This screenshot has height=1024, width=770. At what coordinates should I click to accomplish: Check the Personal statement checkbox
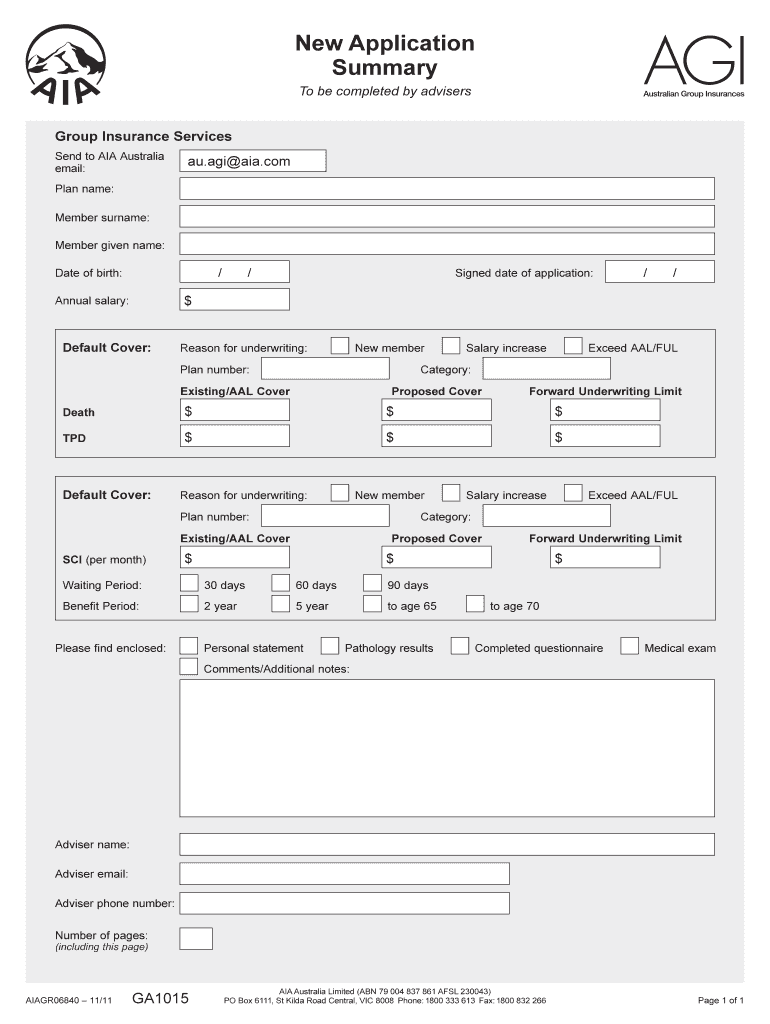click(188, 647)
